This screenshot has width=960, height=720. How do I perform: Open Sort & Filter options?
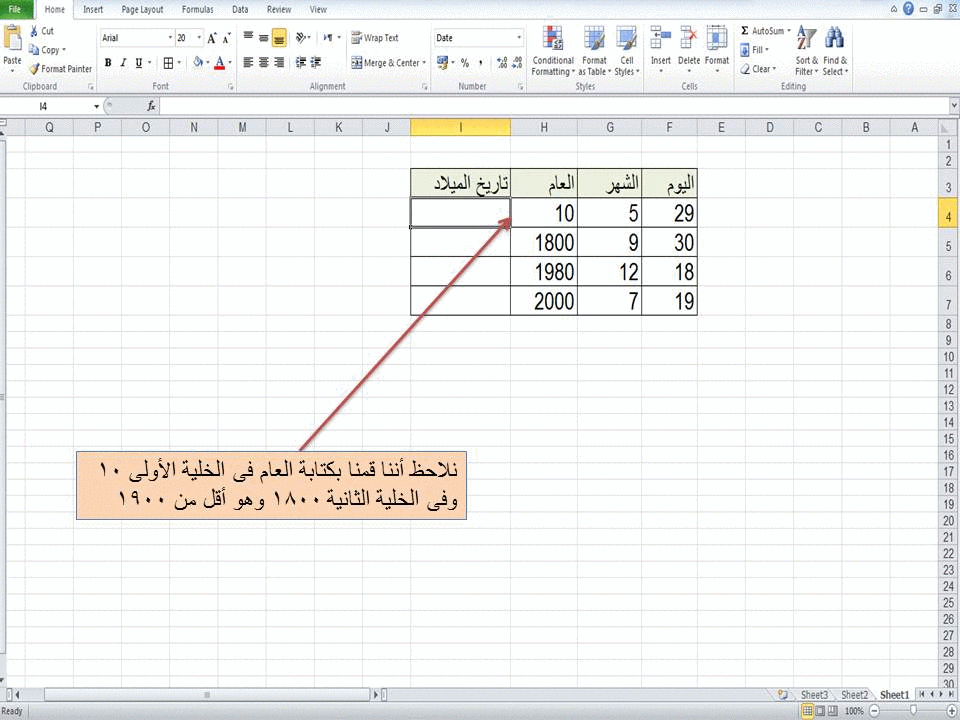pos(806,51)
